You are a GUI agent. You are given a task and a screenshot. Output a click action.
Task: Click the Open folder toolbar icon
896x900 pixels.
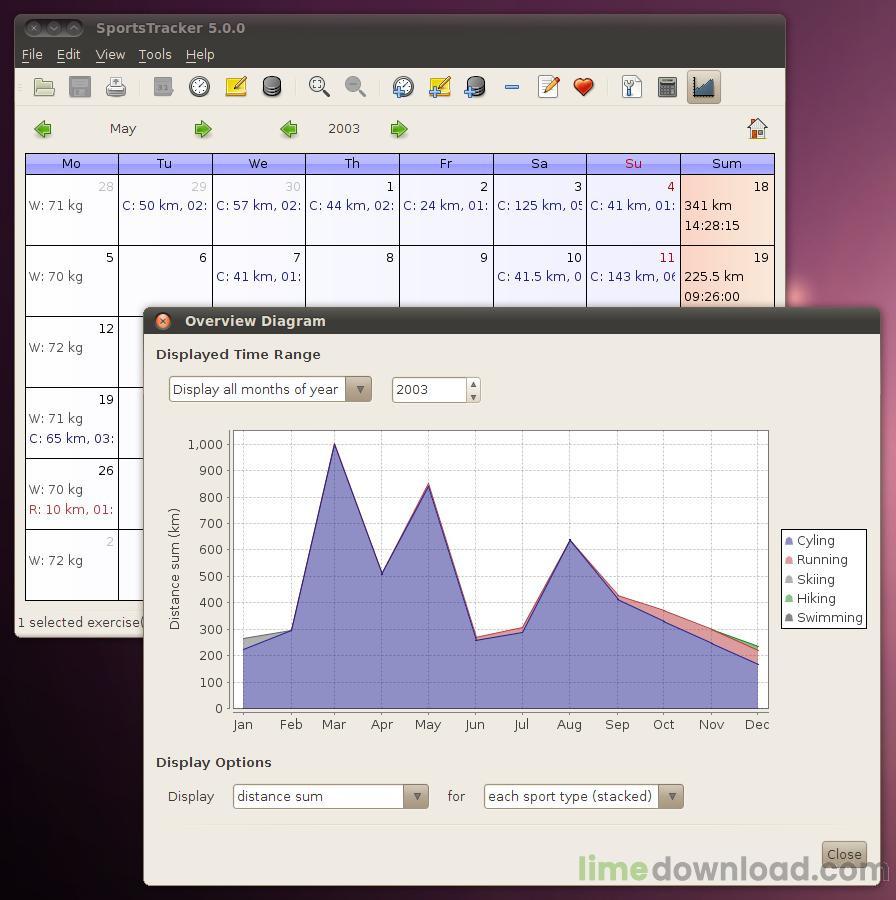pyautogui.click(x=44, y=87)
